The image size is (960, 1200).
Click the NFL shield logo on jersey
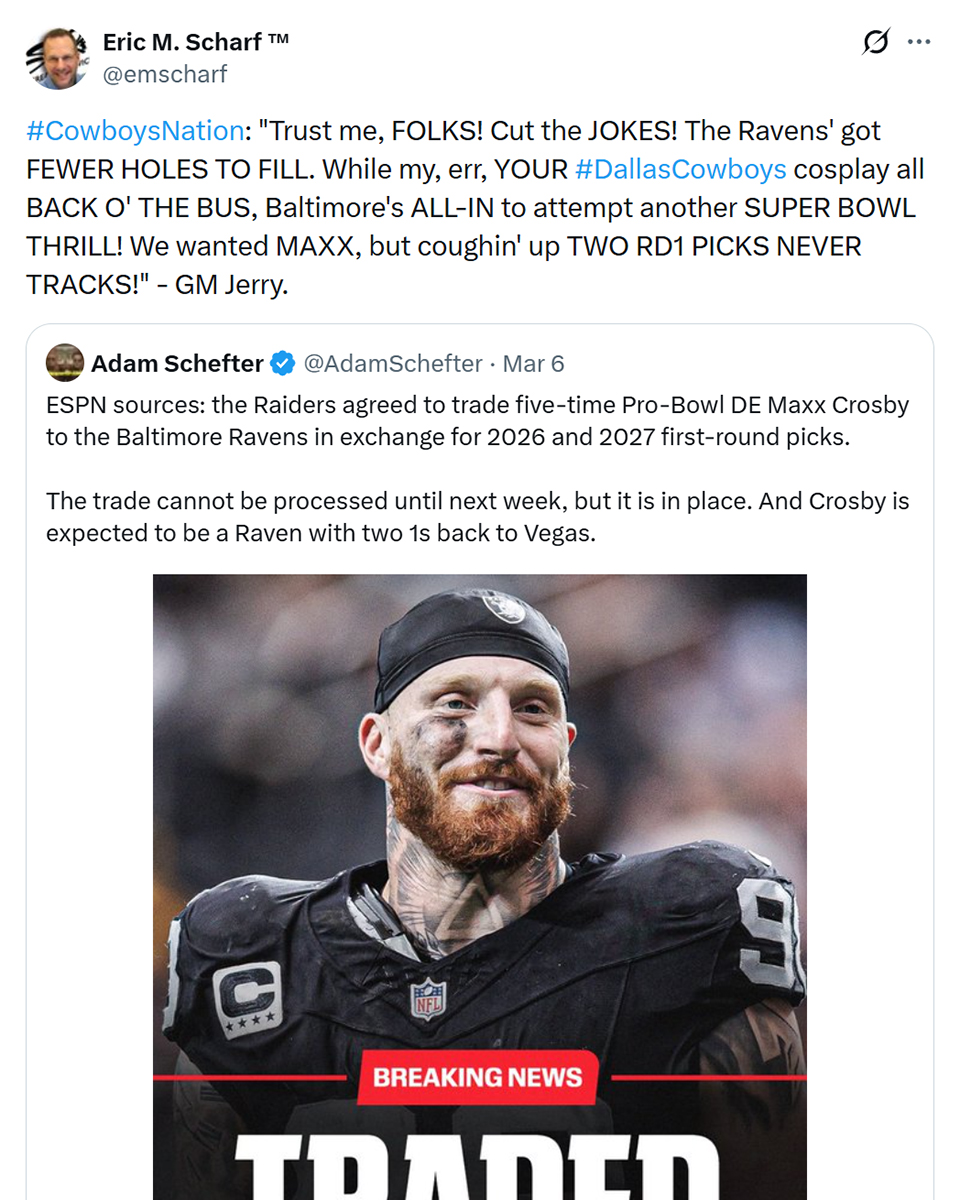(428, 999)
